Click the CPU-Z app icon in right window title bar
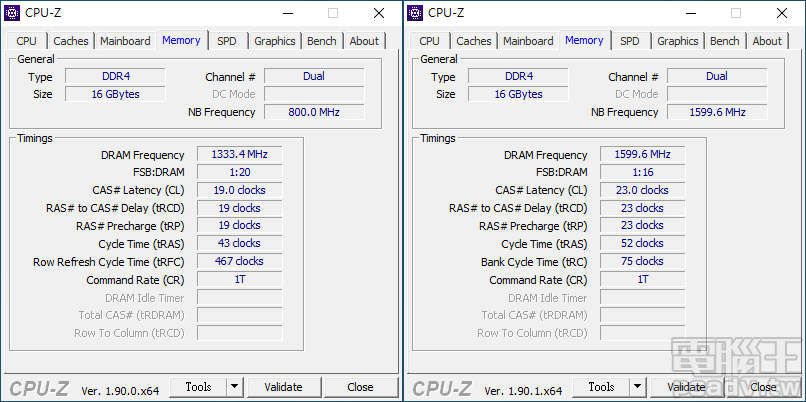Viewport: 806px width, 402px height. [x=417, y=13]
